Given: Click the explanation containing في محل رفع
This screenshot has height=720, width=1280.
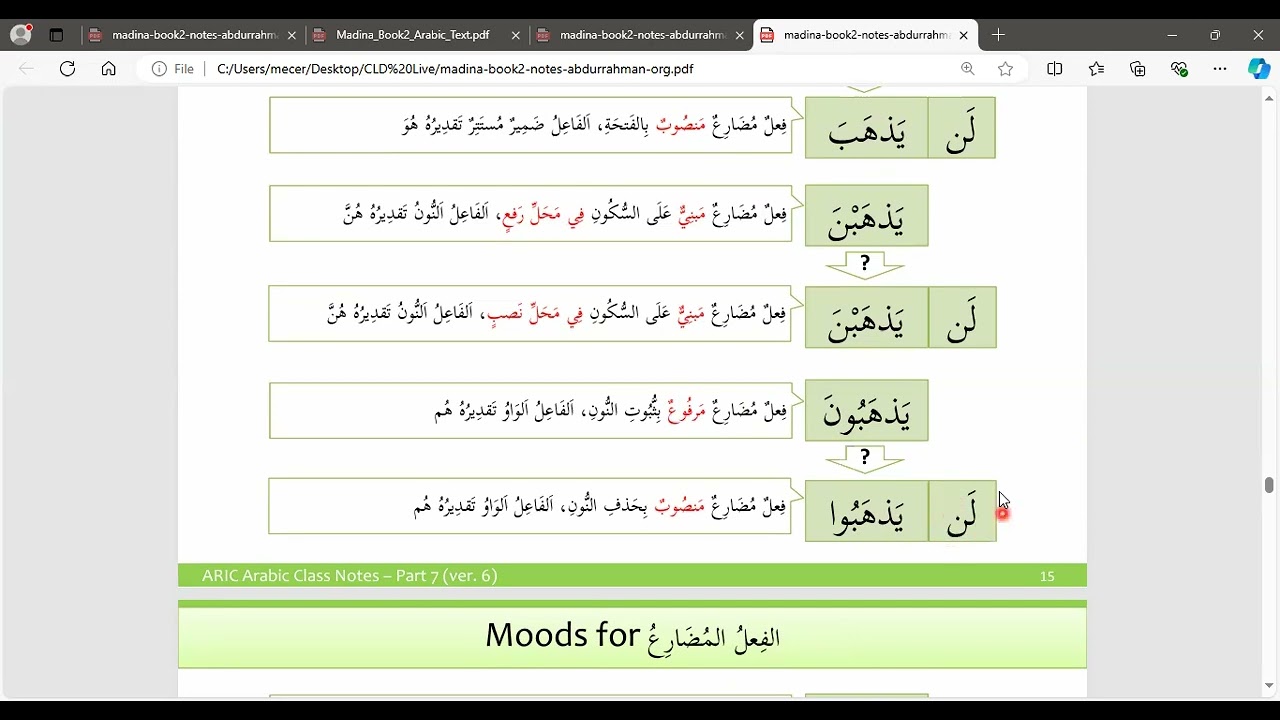Looking at the screenshot, I should [530, 213].
